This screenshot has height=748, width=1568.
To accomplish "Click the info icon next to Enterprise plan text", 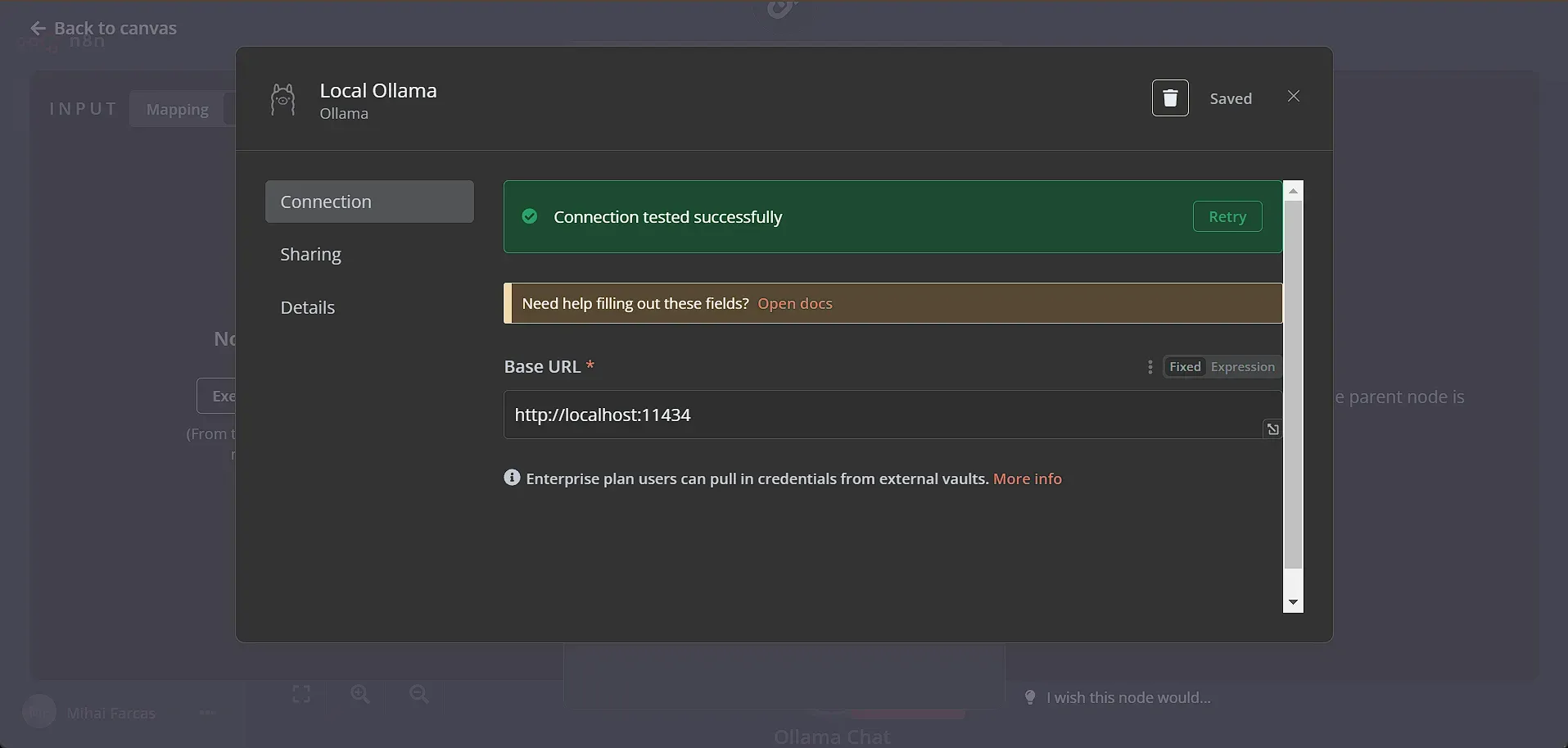I will coord(511,478).
